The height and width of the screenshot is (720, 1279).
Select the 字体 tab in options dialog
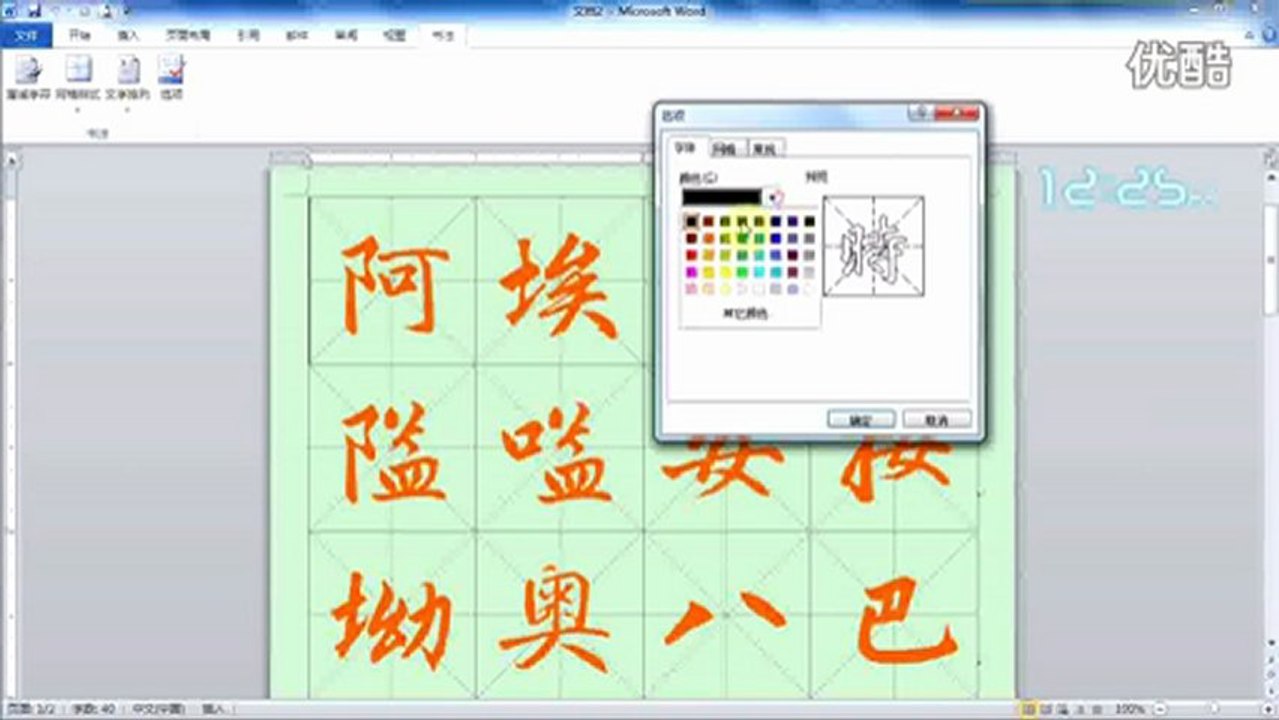point(686,146)
